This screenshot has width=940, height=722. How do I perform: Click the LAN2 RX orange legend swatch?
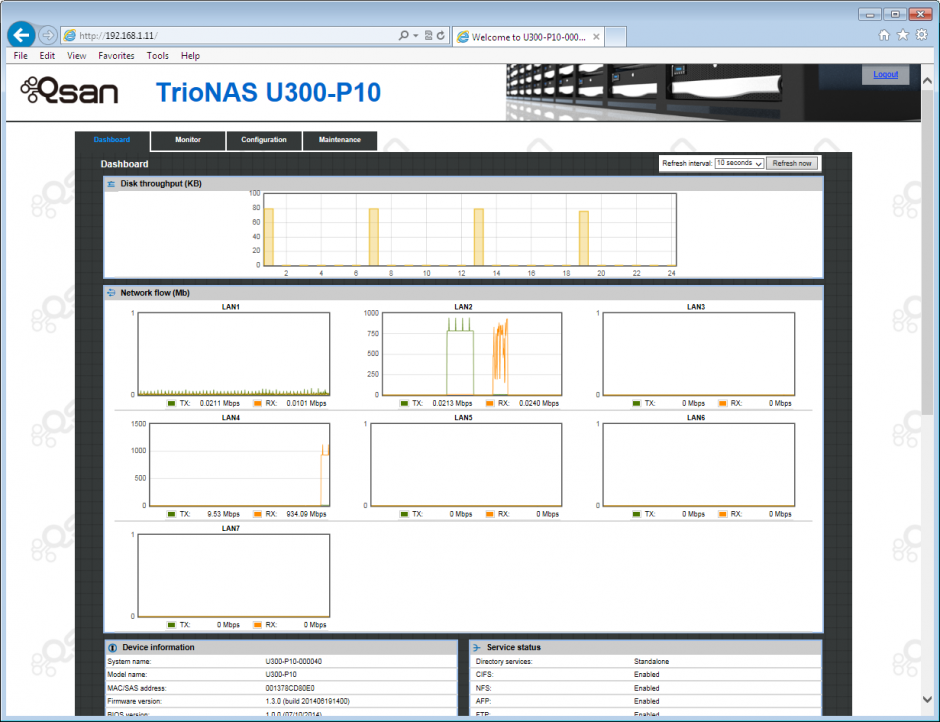coord(490,404)
